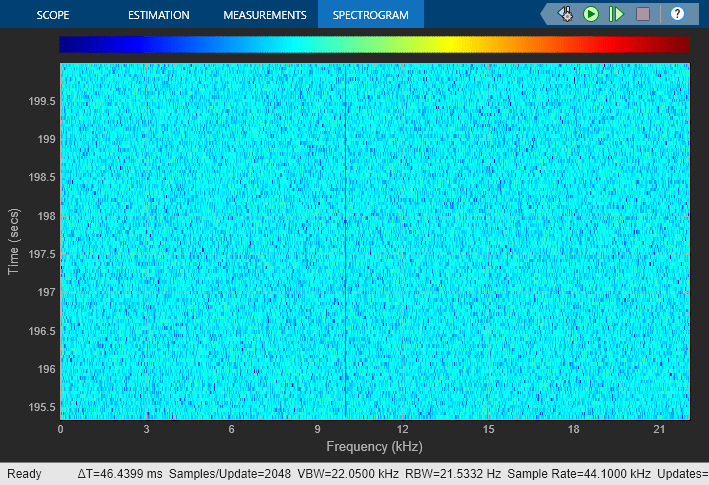709x485 pixels.
Task: Open the MEASUREMENTS tab
Action: (x=265, y=15)
